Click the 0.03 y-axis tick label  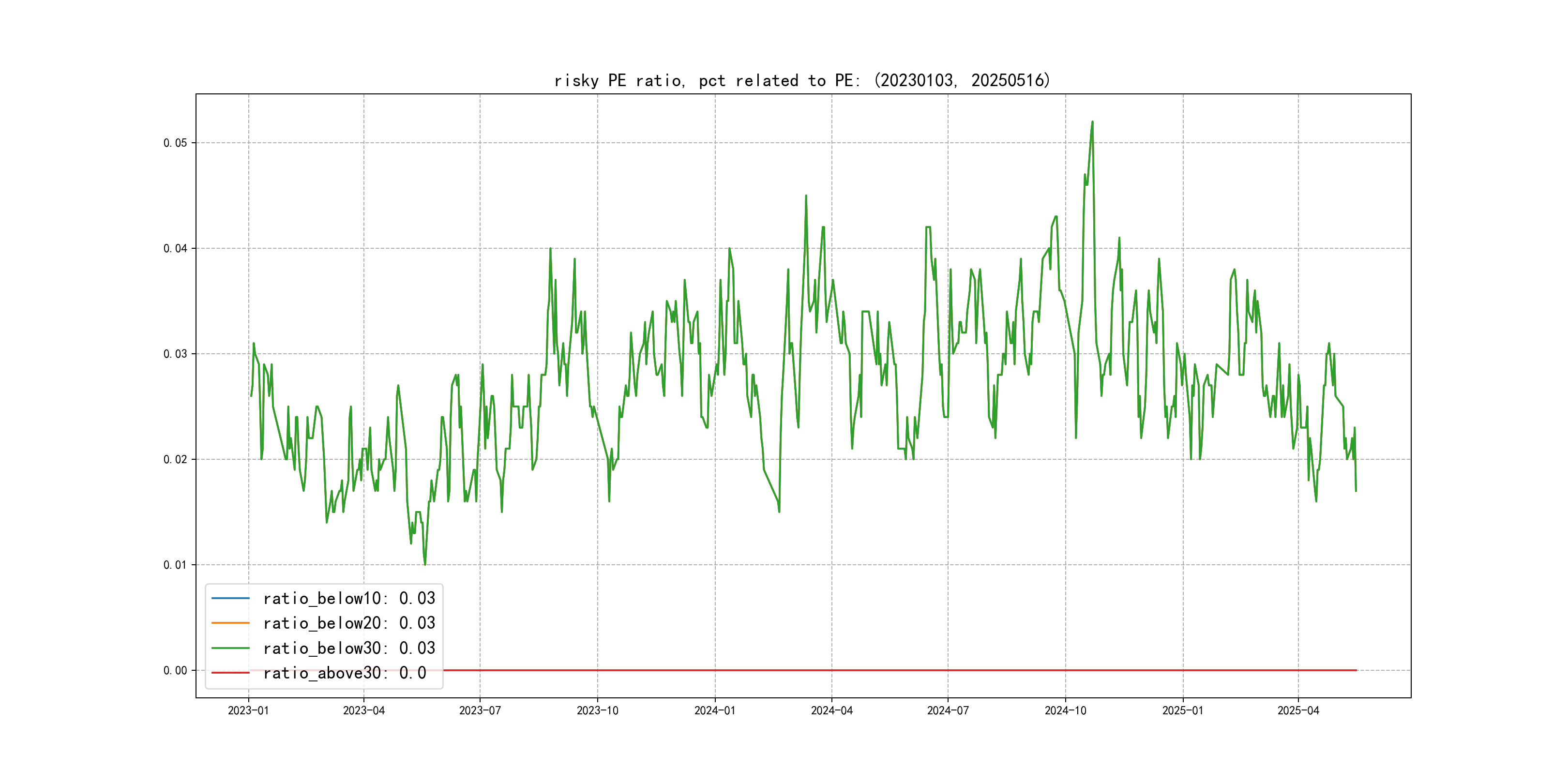pos(175,354)
